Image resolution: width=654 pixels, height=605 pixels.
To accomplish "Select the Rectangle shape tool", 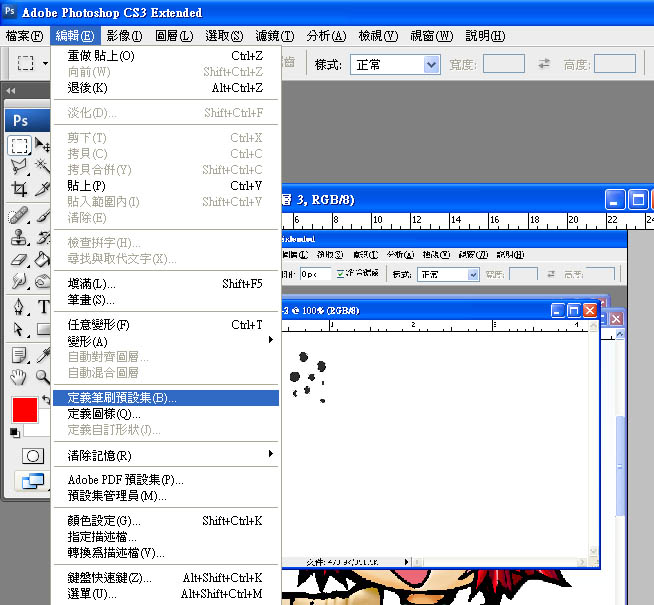I will [43, 329].
